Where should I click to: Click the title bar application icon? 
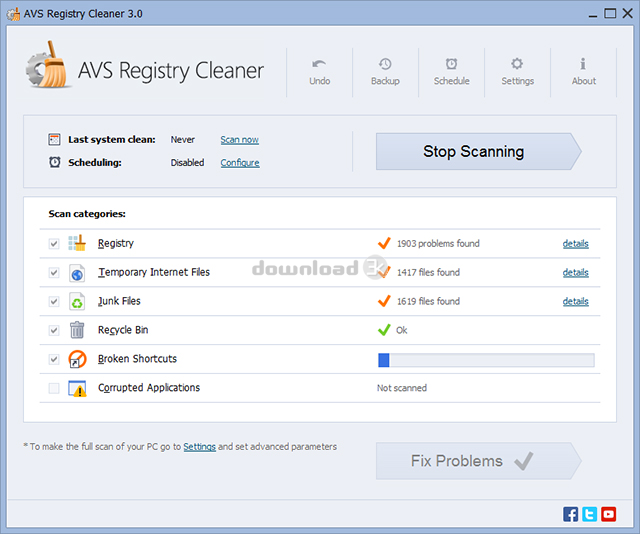(13, 14)
